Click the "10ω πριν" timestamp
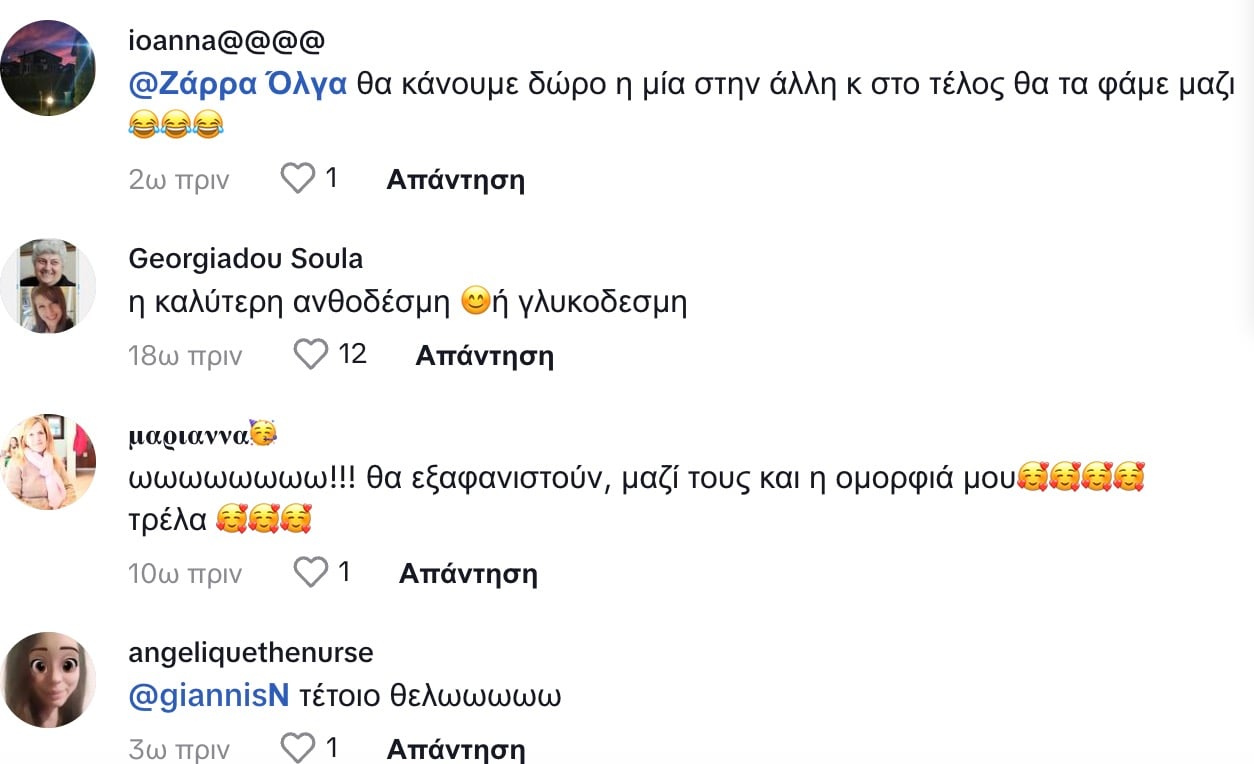Screen dimensions: 1254x764 click(x=185, y=573)
